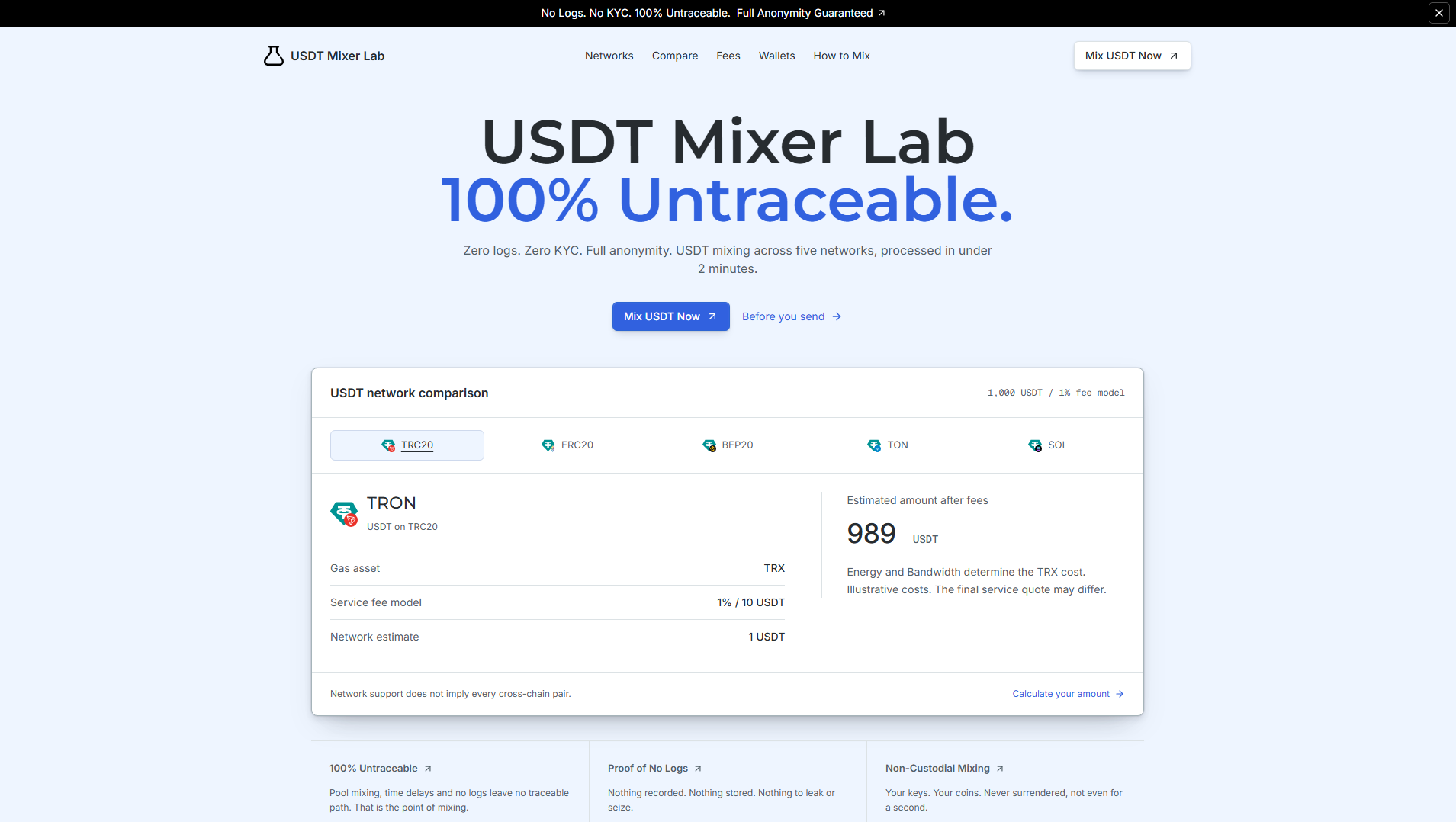Screen dimensions: 1456x822
Task: Click the 'Network estimate' row label
Action: [x=374, y=637]
